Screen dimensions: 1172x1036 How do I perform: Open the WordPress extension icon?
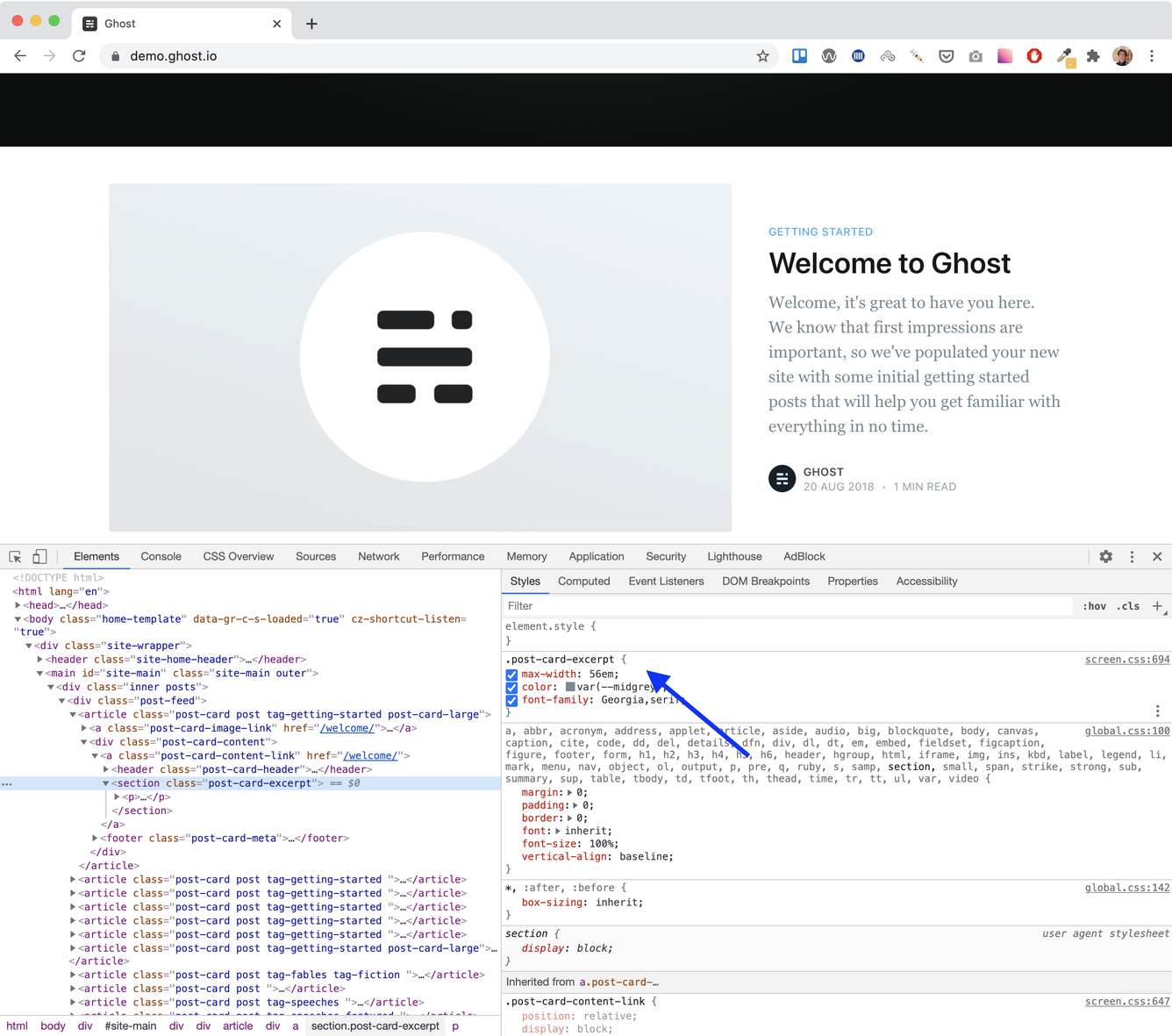(x=829, y=56)
